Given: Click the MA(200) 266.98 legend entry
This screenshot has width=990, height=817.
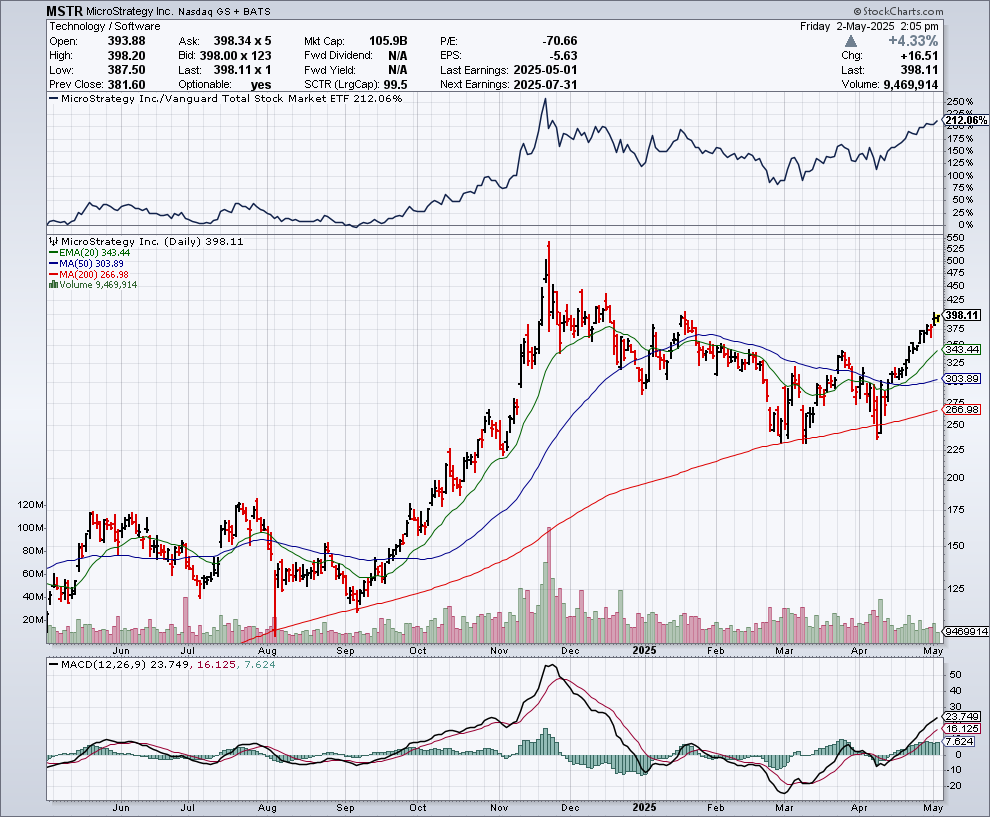Looking at the screenshot, I should click(89, 274).
